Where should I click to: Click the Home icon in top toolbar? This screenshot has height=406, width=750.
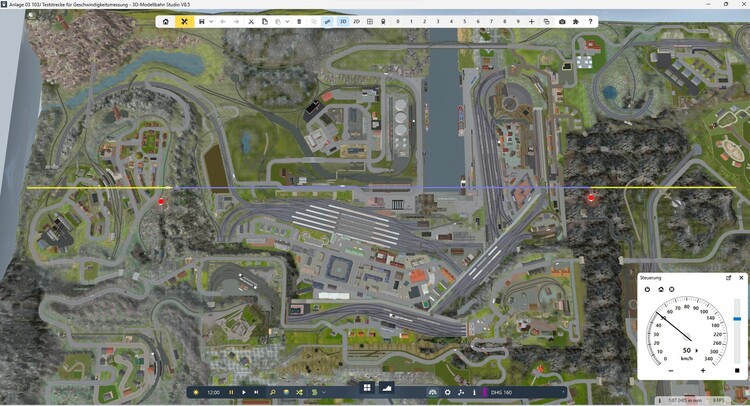165,21
